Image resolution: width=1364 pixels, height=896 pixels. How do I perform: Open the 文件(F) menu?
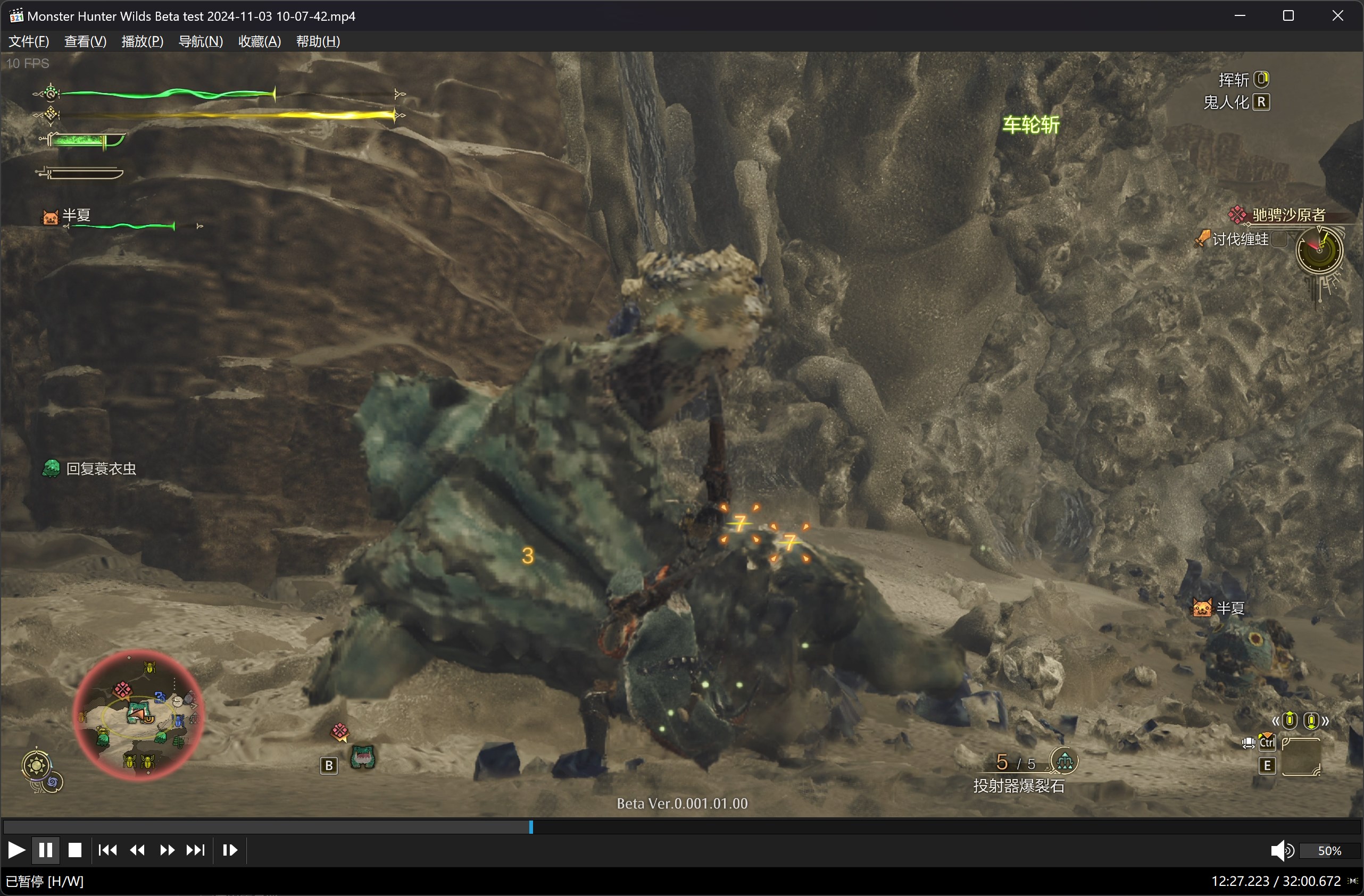29,41
